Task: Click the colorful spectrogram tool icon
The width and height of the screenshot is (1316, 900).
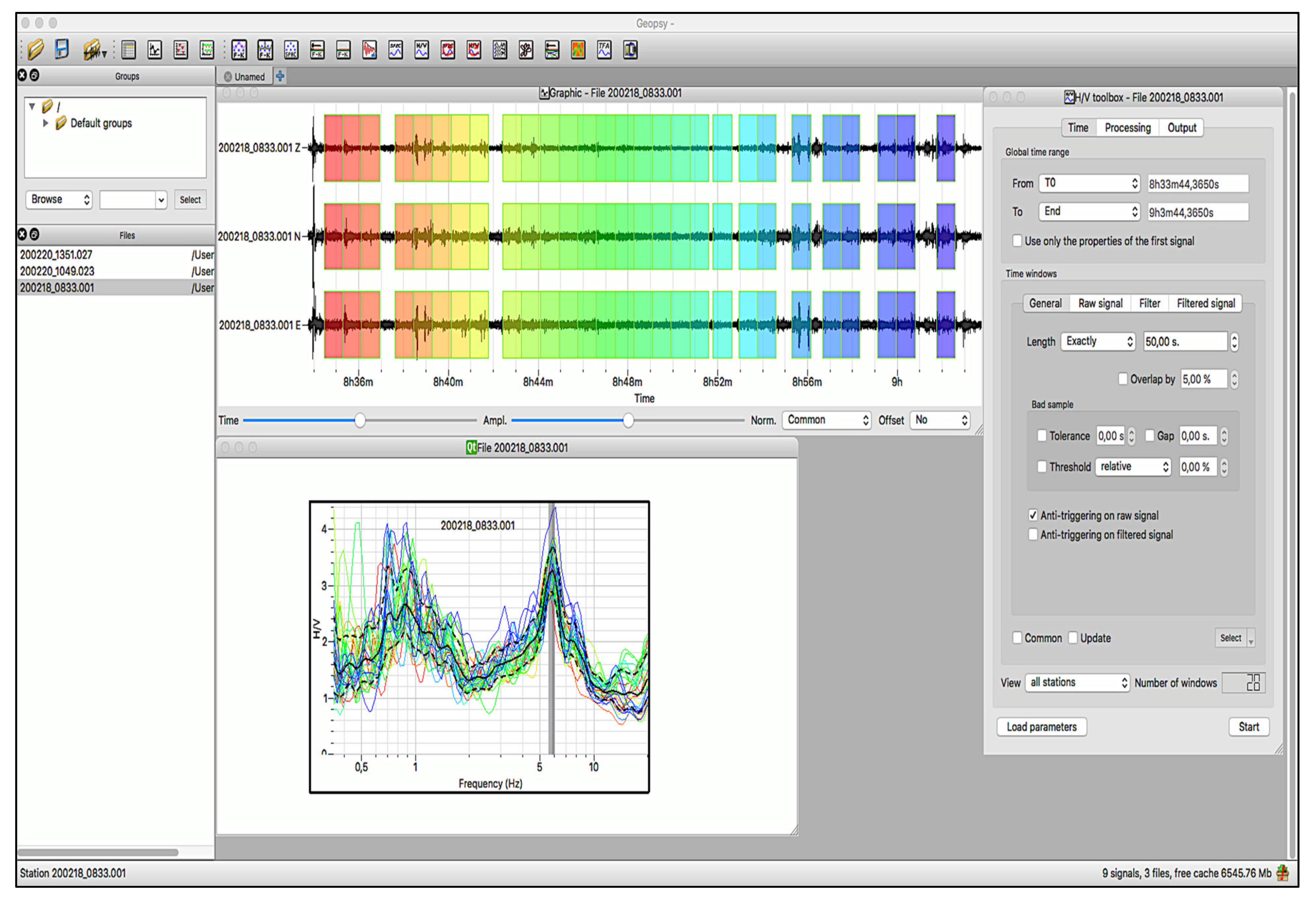Action: click(x=578, y=50)
